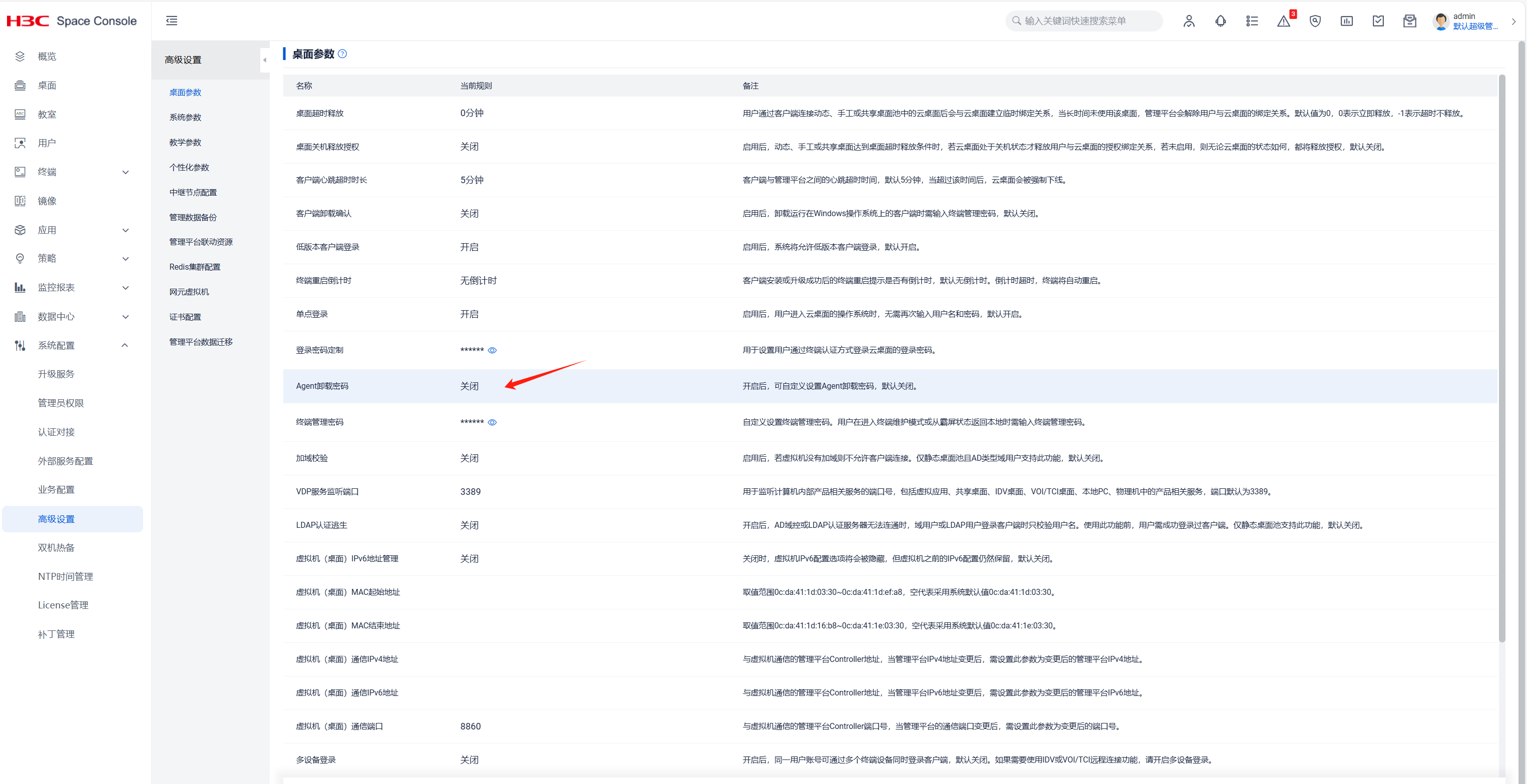Select the 证书配置 menu item
Image resolution: width=1527 pixels, height=784 pixels.
(x=185, y=317)
